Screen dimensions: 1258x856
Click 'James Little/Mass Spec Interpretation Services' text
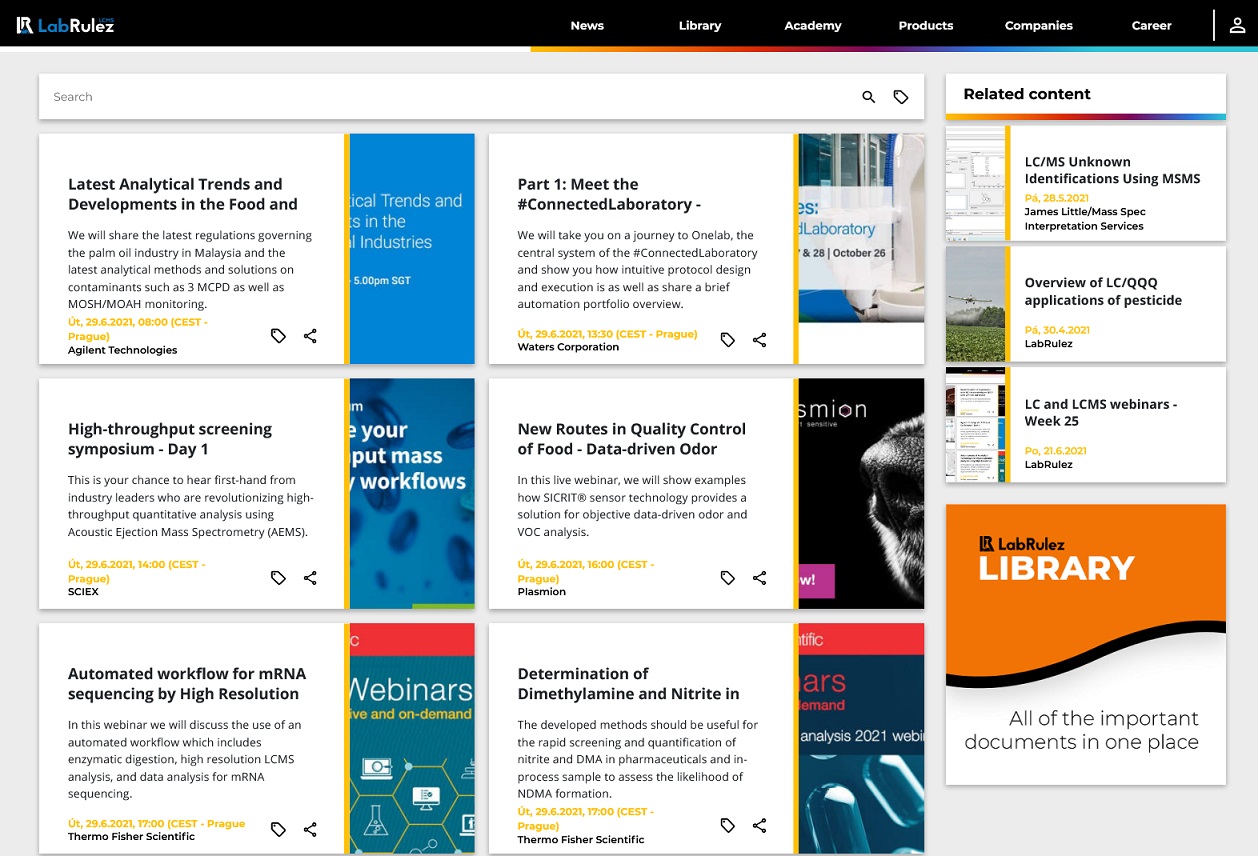click(x=1085, y=219)
